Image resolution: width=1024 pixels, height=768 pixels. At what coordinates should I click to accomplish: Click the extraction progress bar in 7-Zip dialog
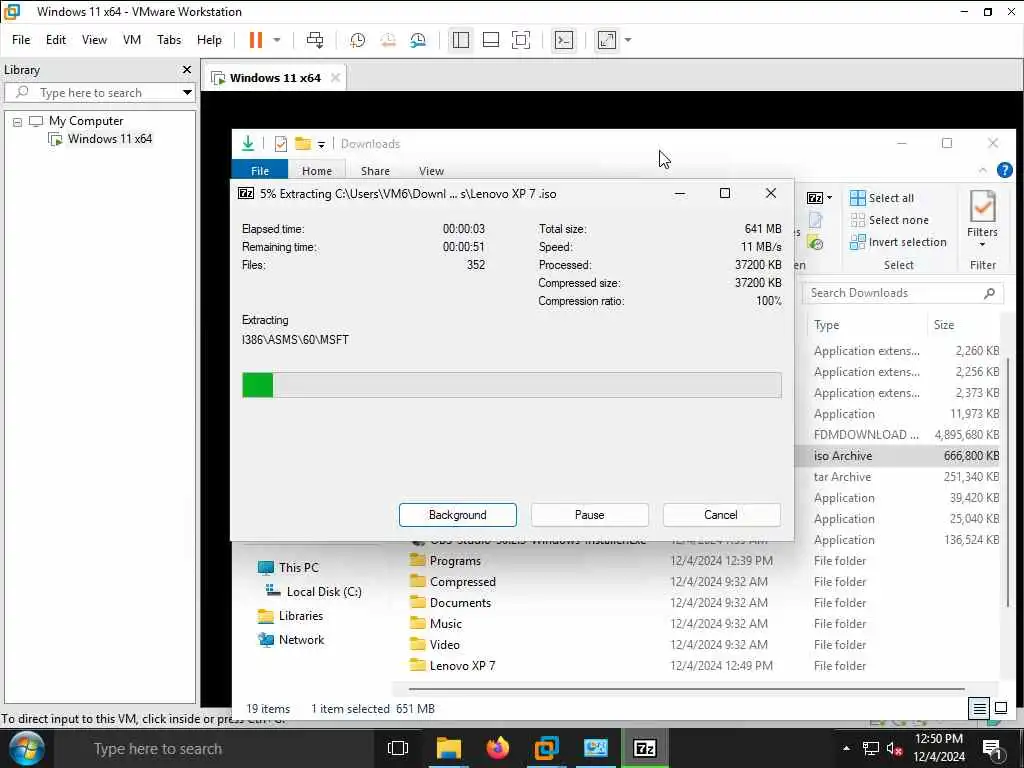[512, 385]
